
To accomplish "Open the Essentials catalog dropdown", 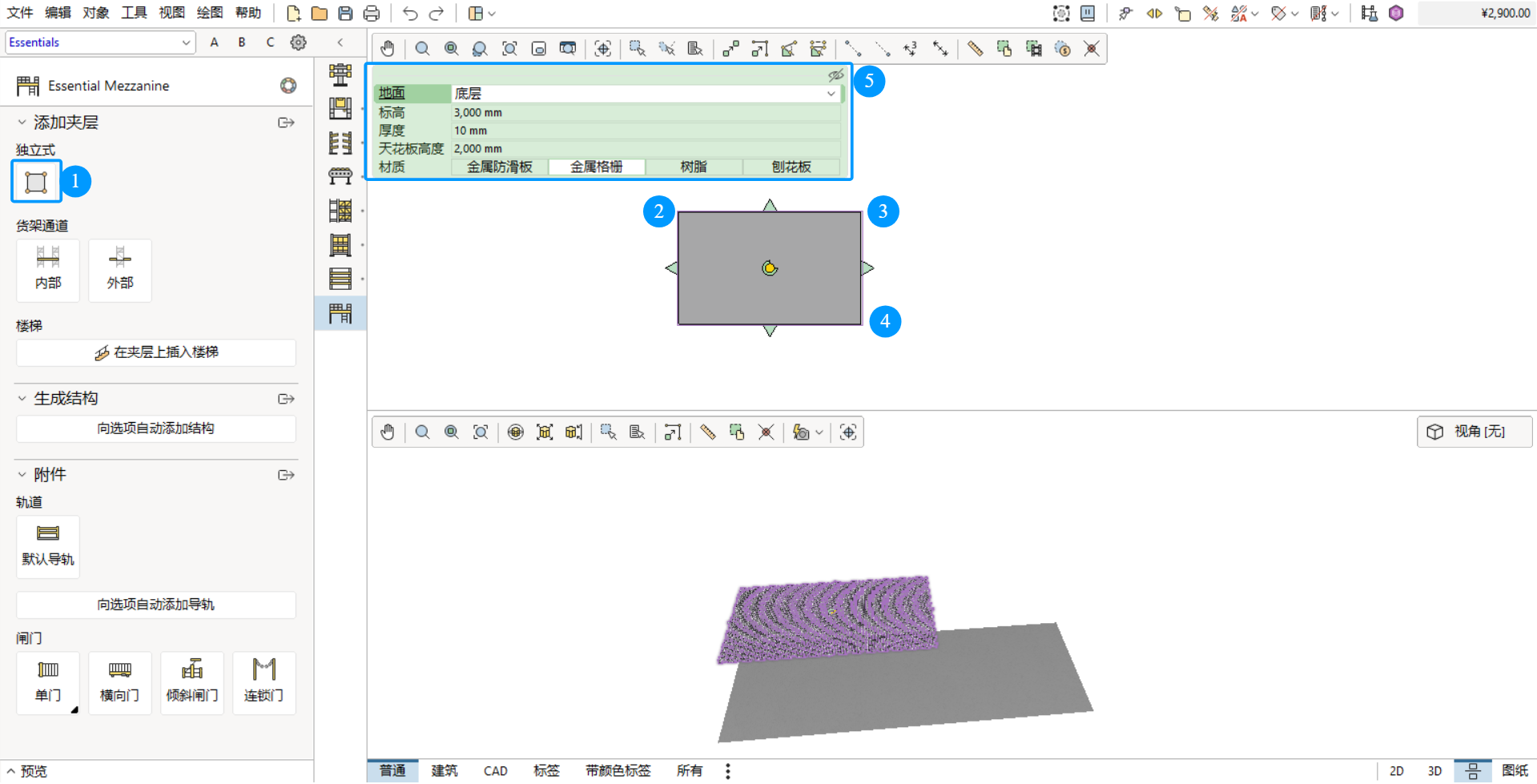I will pyautogui.click(x=100, y=42).
